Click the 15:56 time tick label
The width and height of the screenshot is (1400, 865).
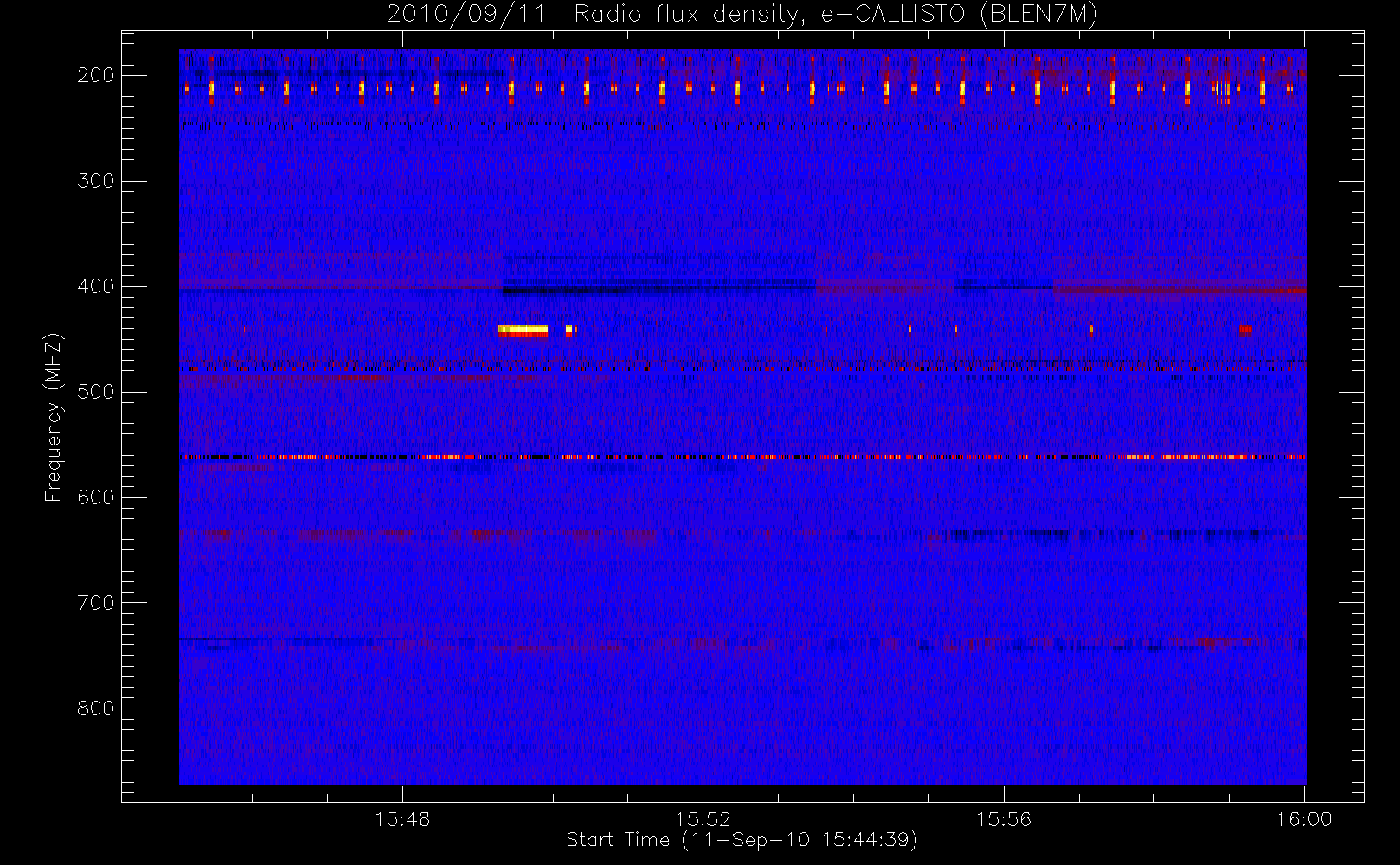(1004, 819)
